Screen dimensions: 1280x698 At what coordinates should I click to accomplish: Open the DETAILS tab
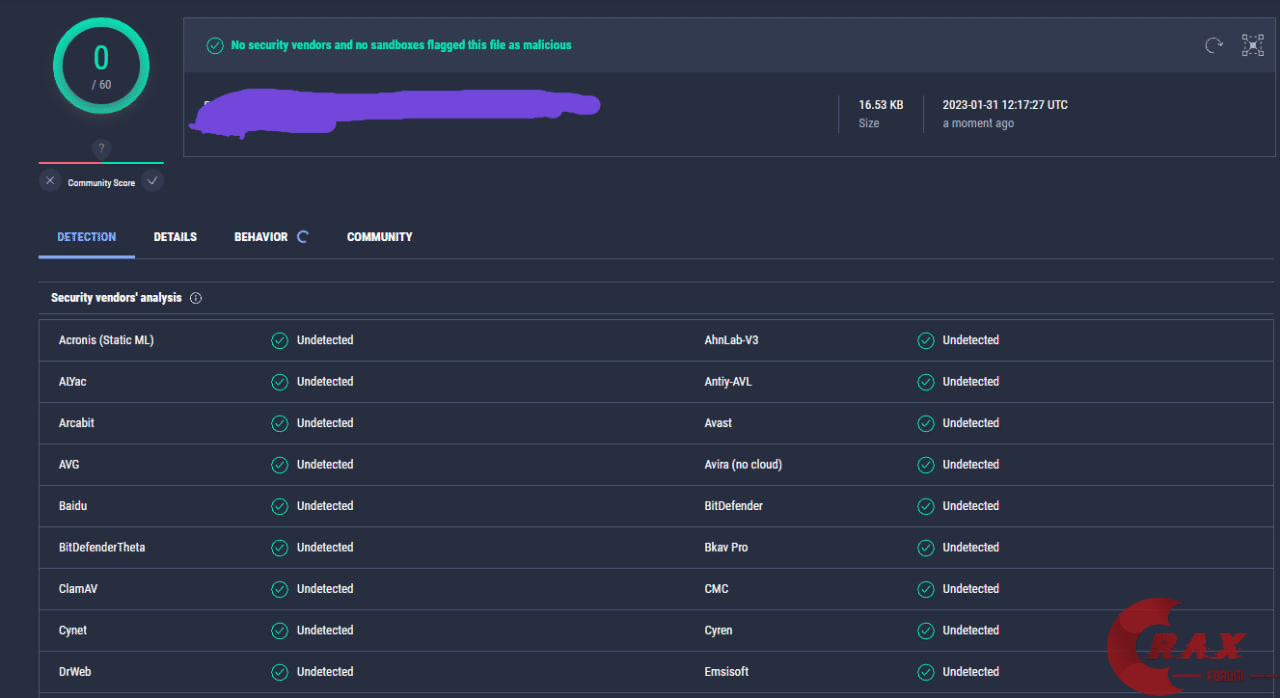point(175,237)
